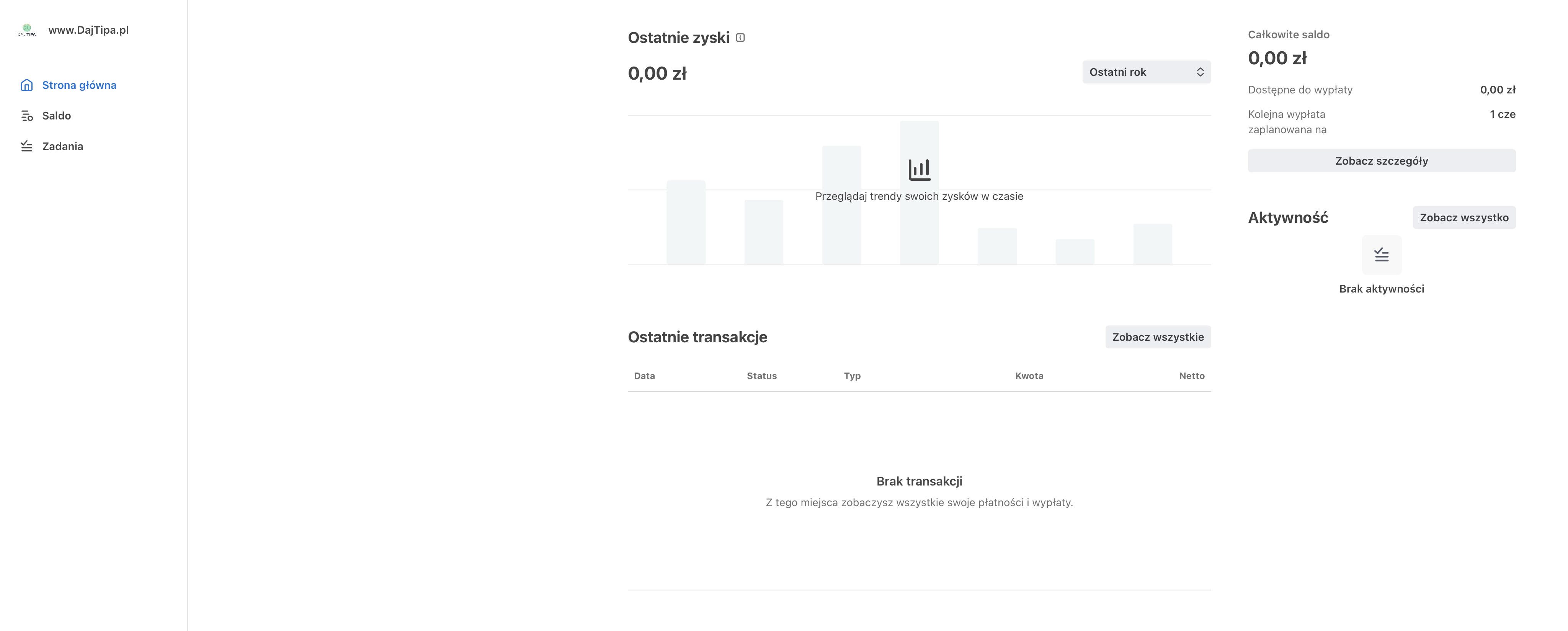Click the home icon beside Strona główna
1568x631 pixels.
click(27, 85)
